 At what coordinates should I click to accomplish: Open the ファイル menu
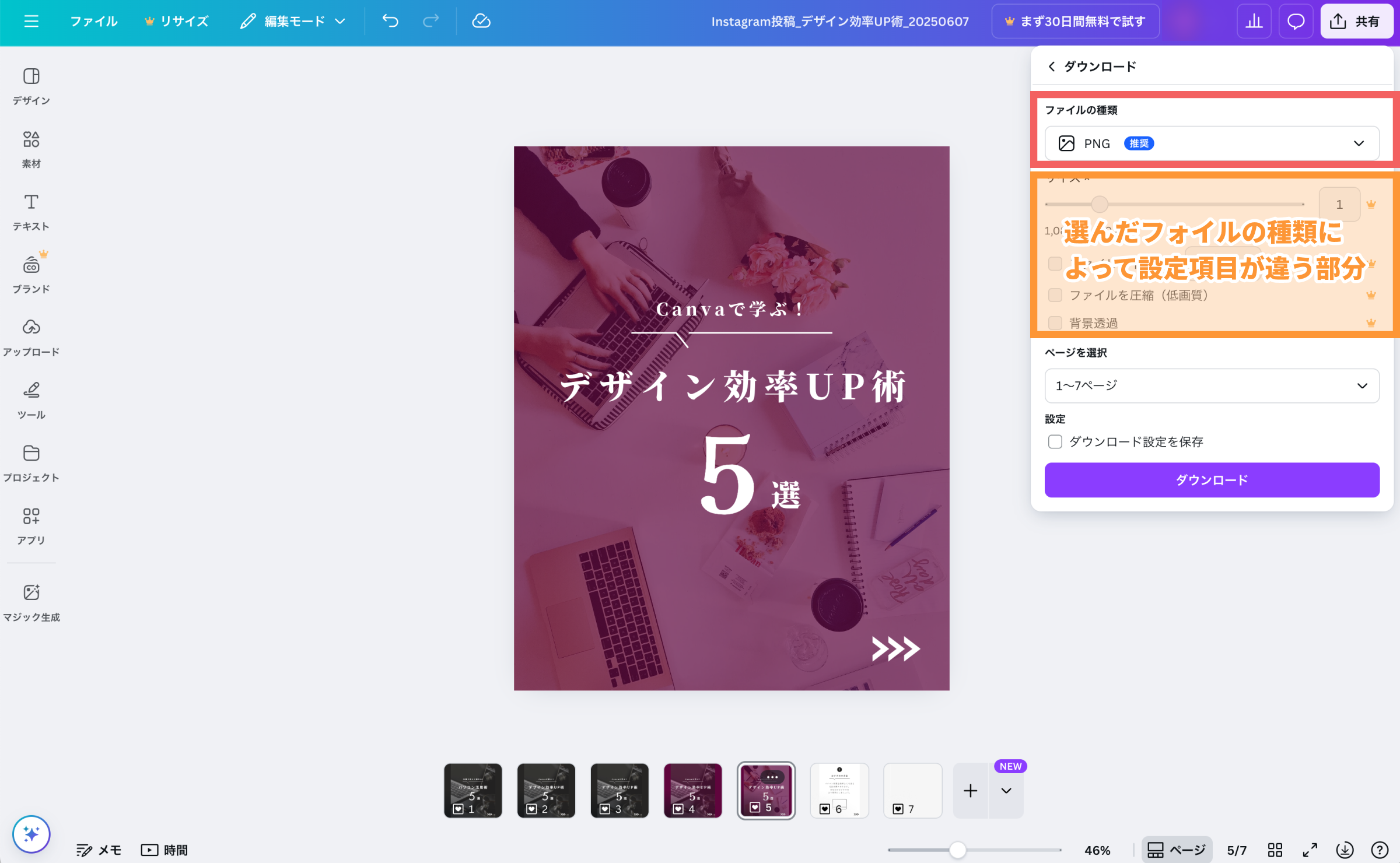point(93,22)
